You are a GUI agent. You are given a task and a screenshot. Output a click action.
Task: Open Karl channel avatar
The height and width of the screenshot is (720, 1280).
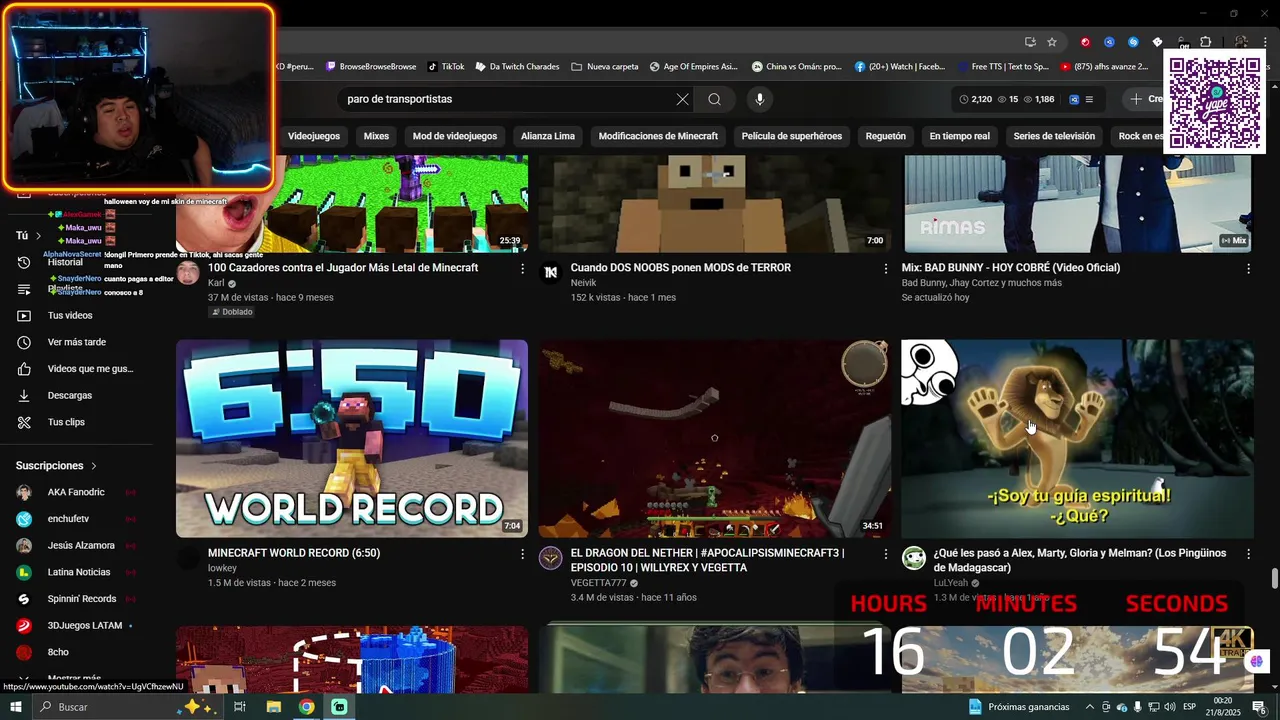pyautogui.click(x=188, y=273)
